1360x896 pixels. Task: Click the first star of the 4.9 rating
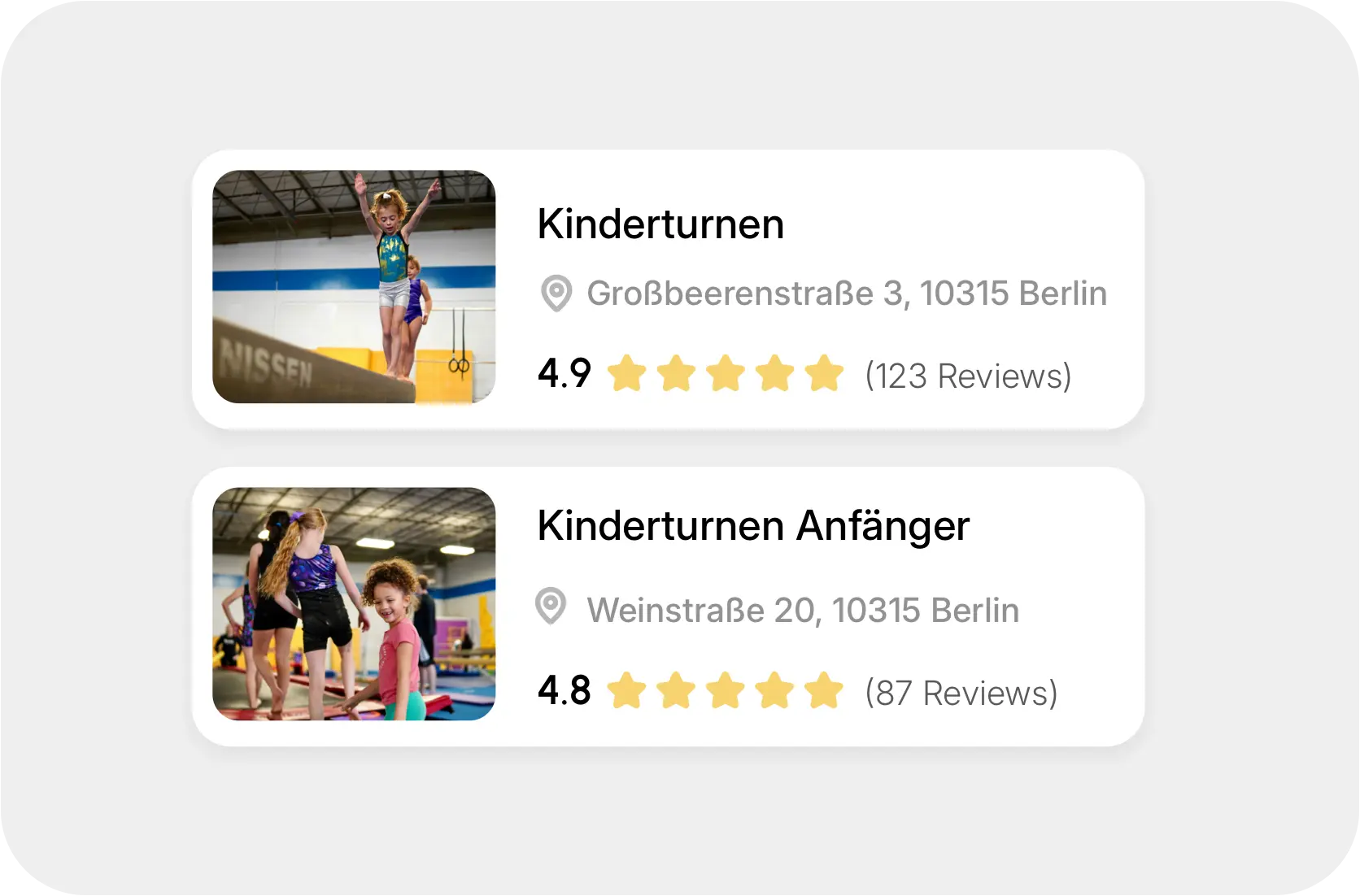626,374
